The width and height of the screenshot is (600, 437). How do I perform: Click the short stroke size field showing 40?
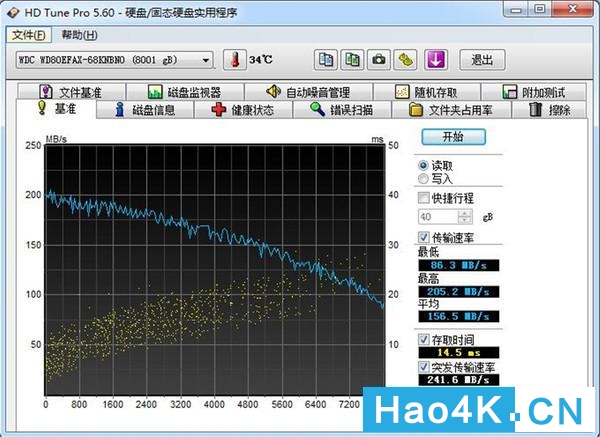click(438, 217)
